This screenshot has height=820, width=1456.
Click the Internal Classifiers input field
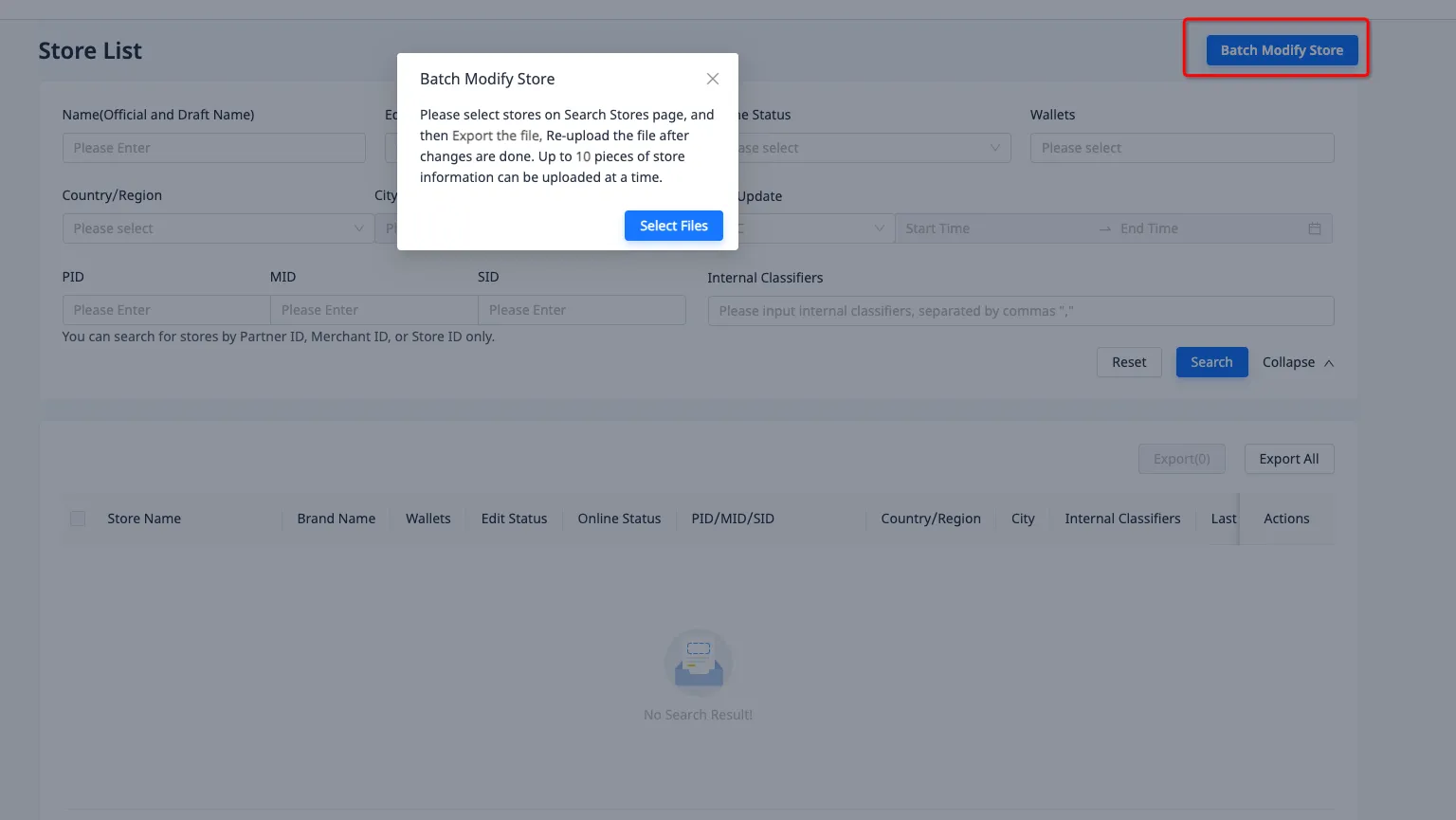tap(1020, 311)
